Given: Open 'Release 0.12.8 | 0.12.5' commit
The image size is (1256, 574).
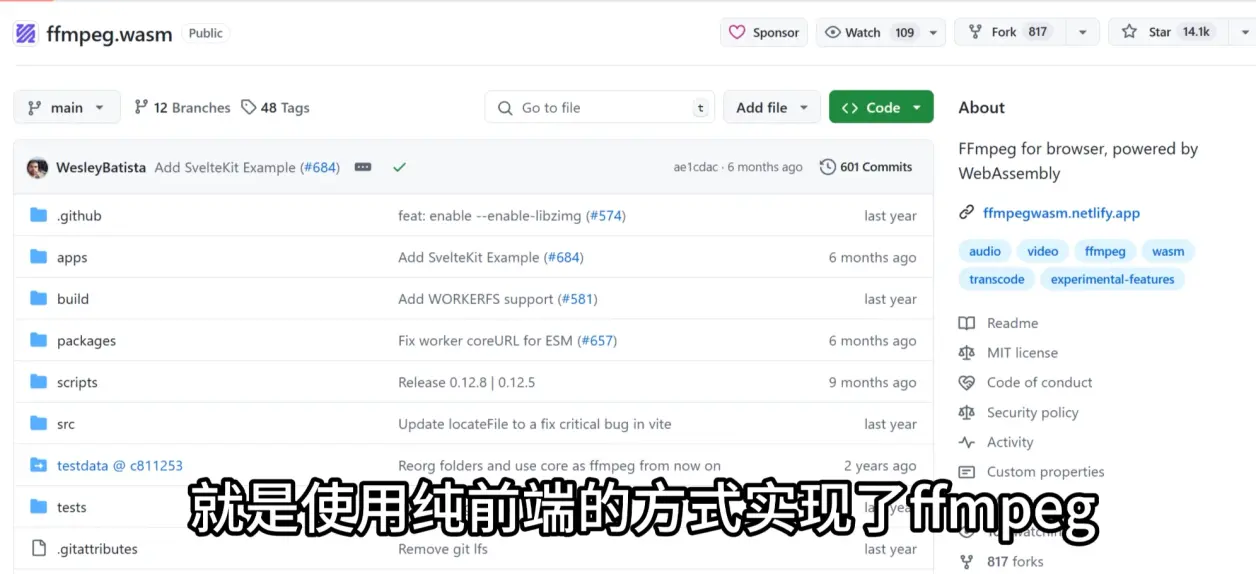Looking at the screenshot, I should pyautogui.click(x=467, y=382).
